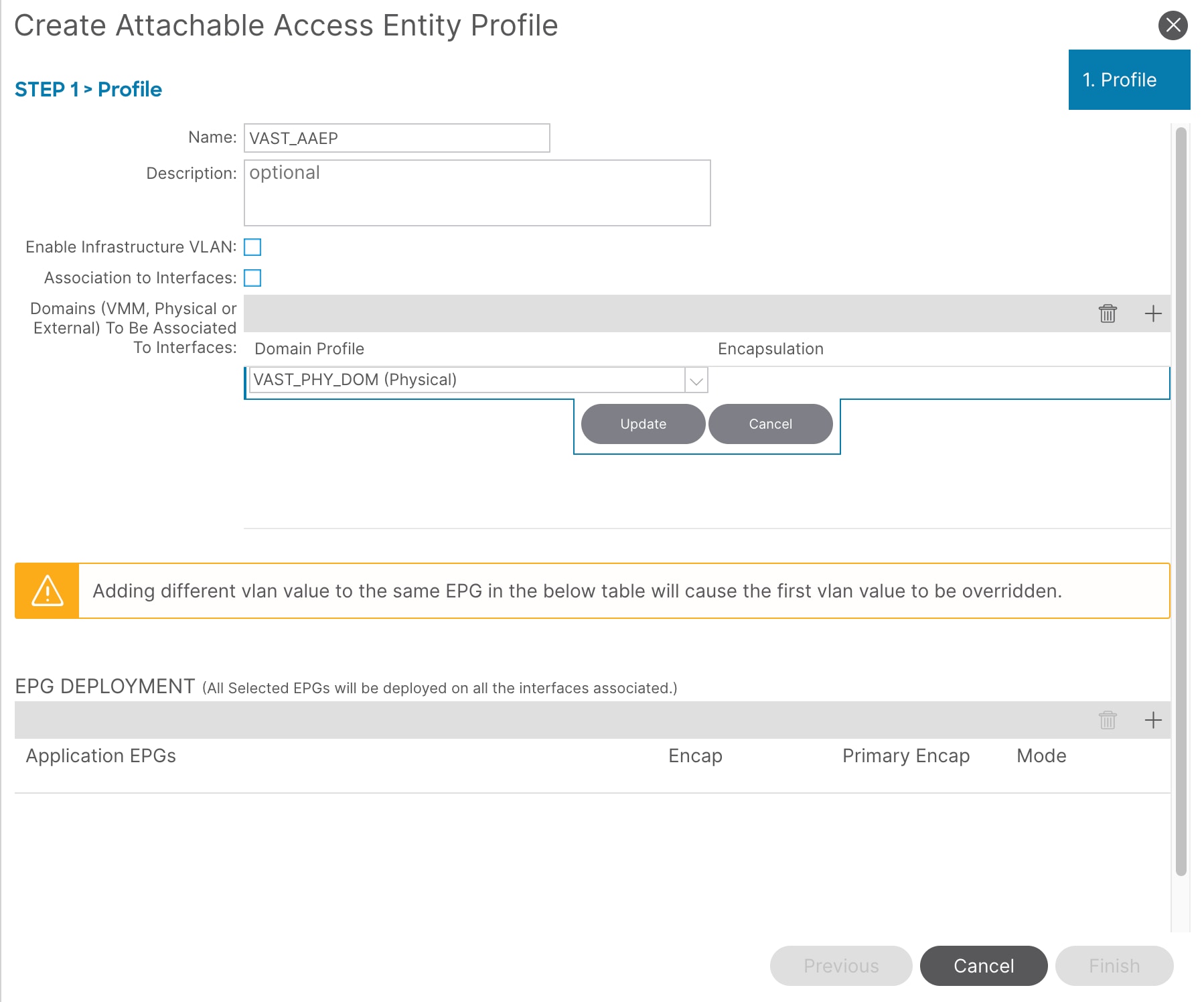Click the plus icon to add a domain
Screen dimensions: 1204x1002
(x=1152, y=313)
